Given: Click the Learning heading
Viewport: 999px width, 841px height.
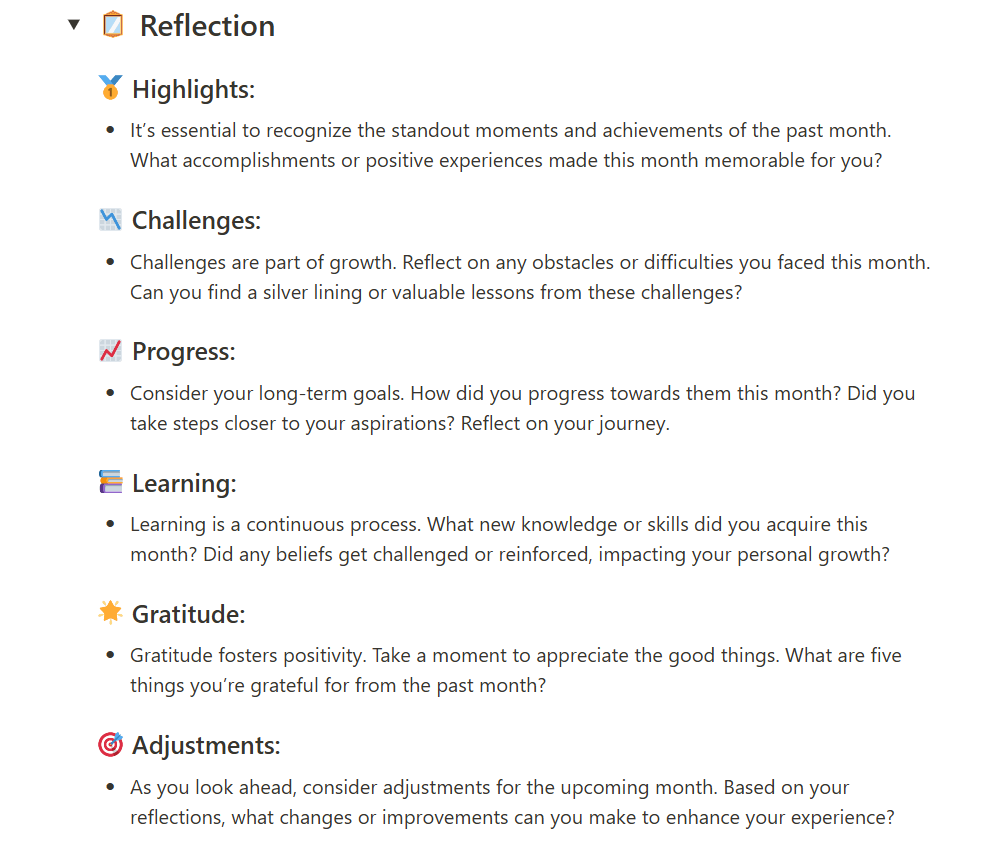Looking at the screenshot, I should 184,483.
